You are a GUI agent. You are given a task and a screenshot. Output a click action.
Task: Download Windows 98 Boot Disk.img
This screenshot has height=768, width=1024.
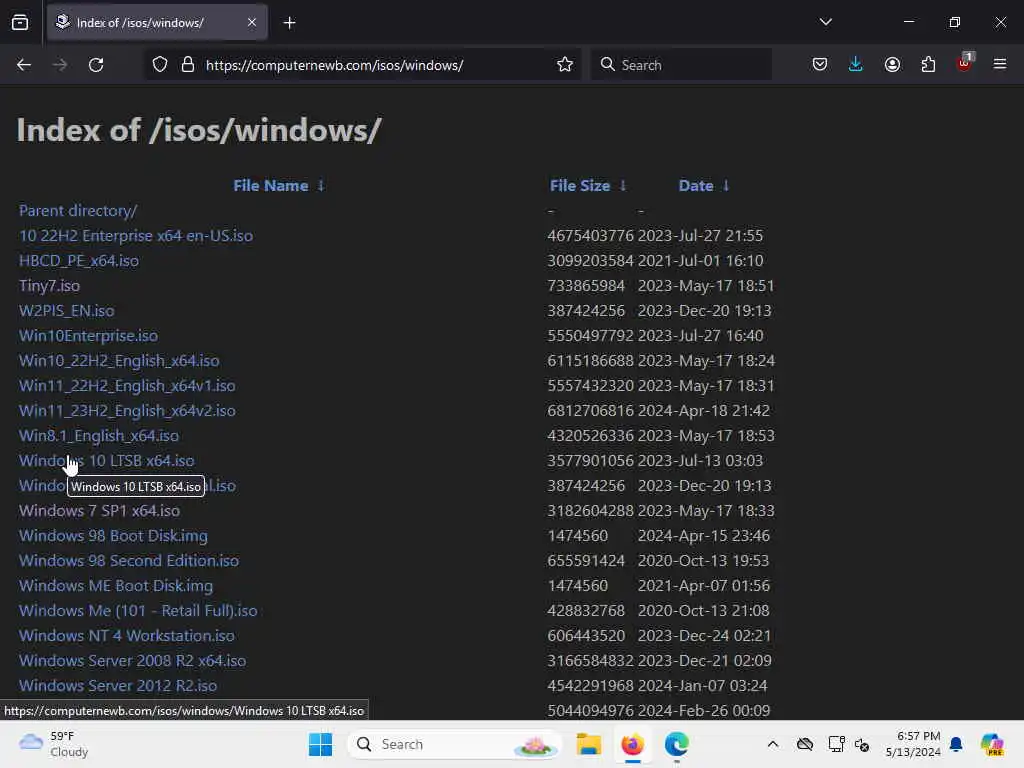click(114, 536)
